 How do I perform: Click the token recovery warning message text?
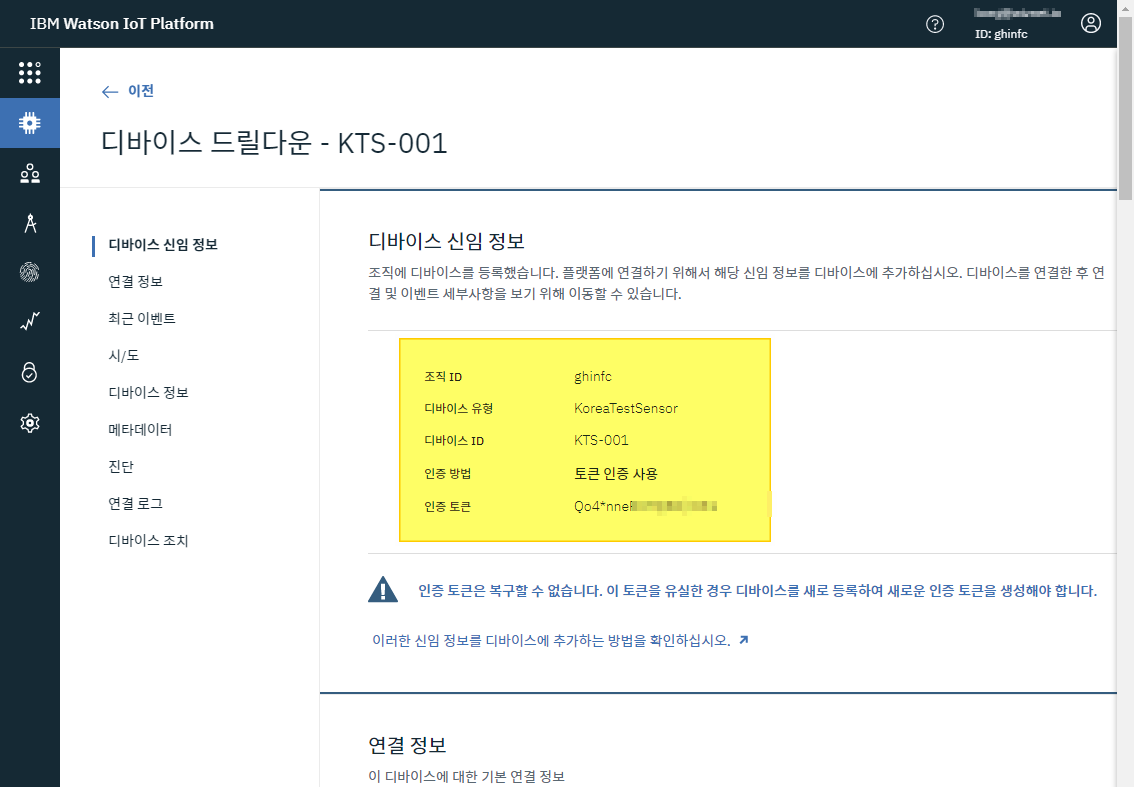click(x=757, y=590)
